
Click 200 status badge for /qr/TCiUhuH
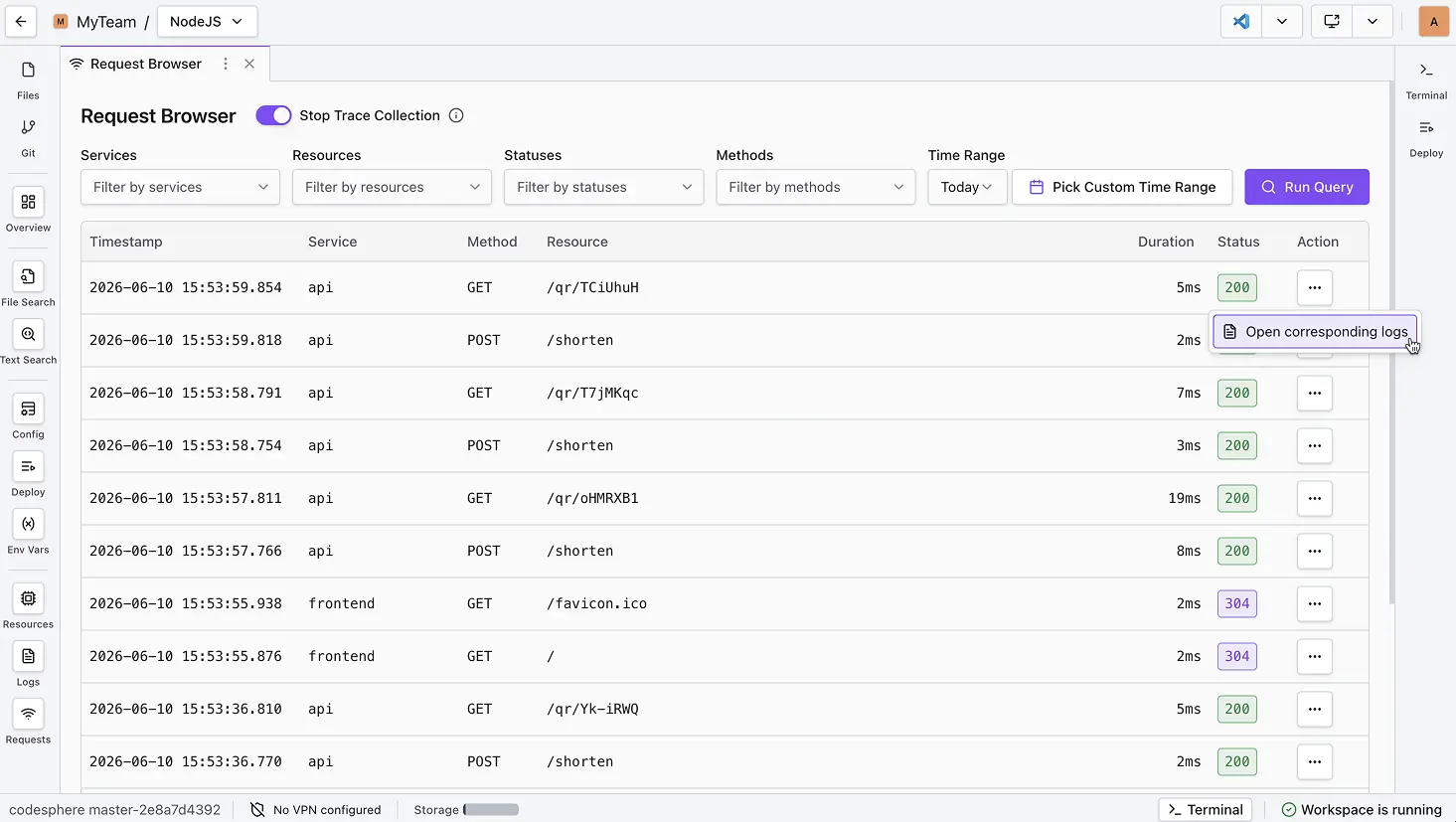(1237, 287)
